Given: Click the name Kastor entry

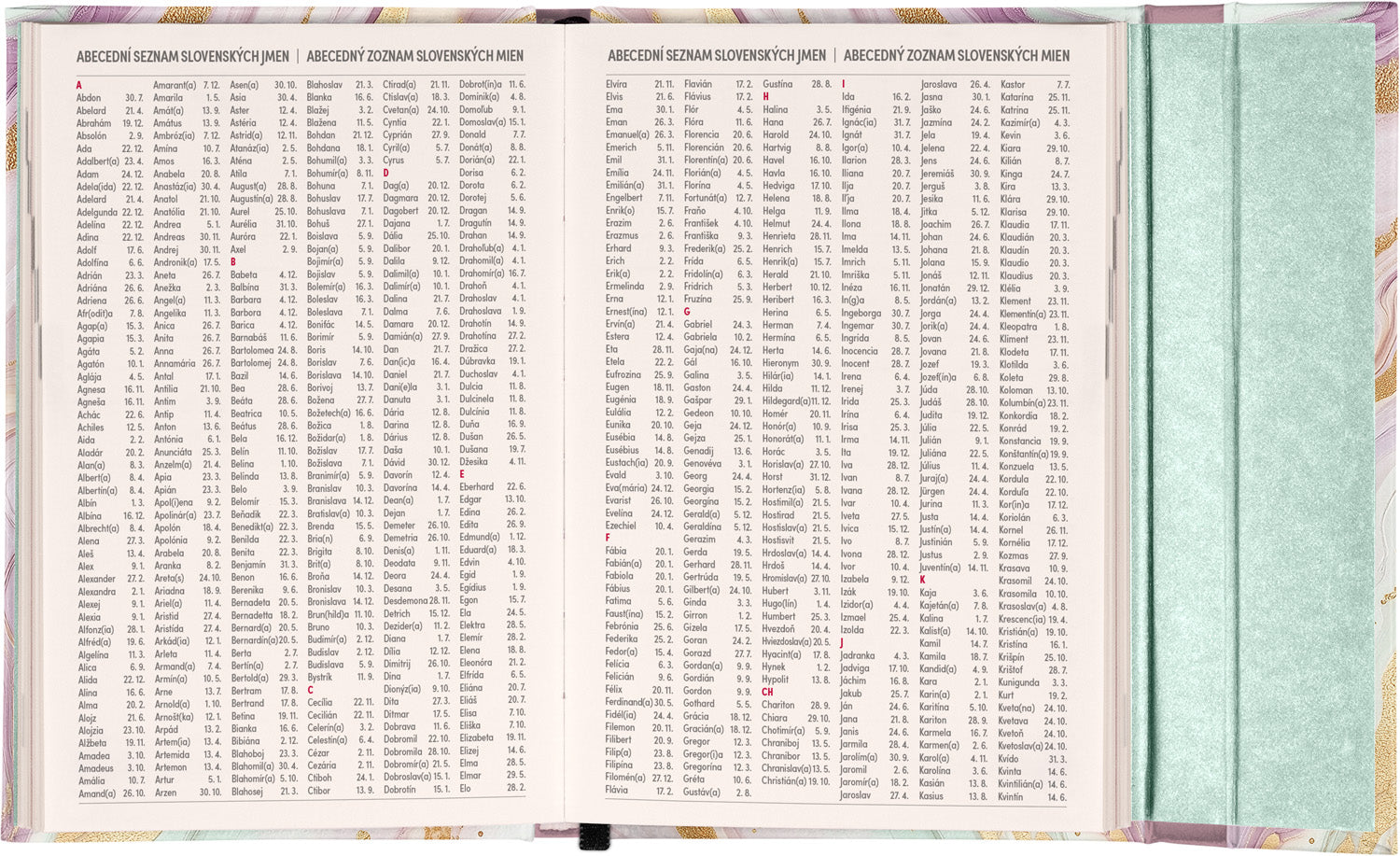Looking at the screenshot, I should [1013, 85].
